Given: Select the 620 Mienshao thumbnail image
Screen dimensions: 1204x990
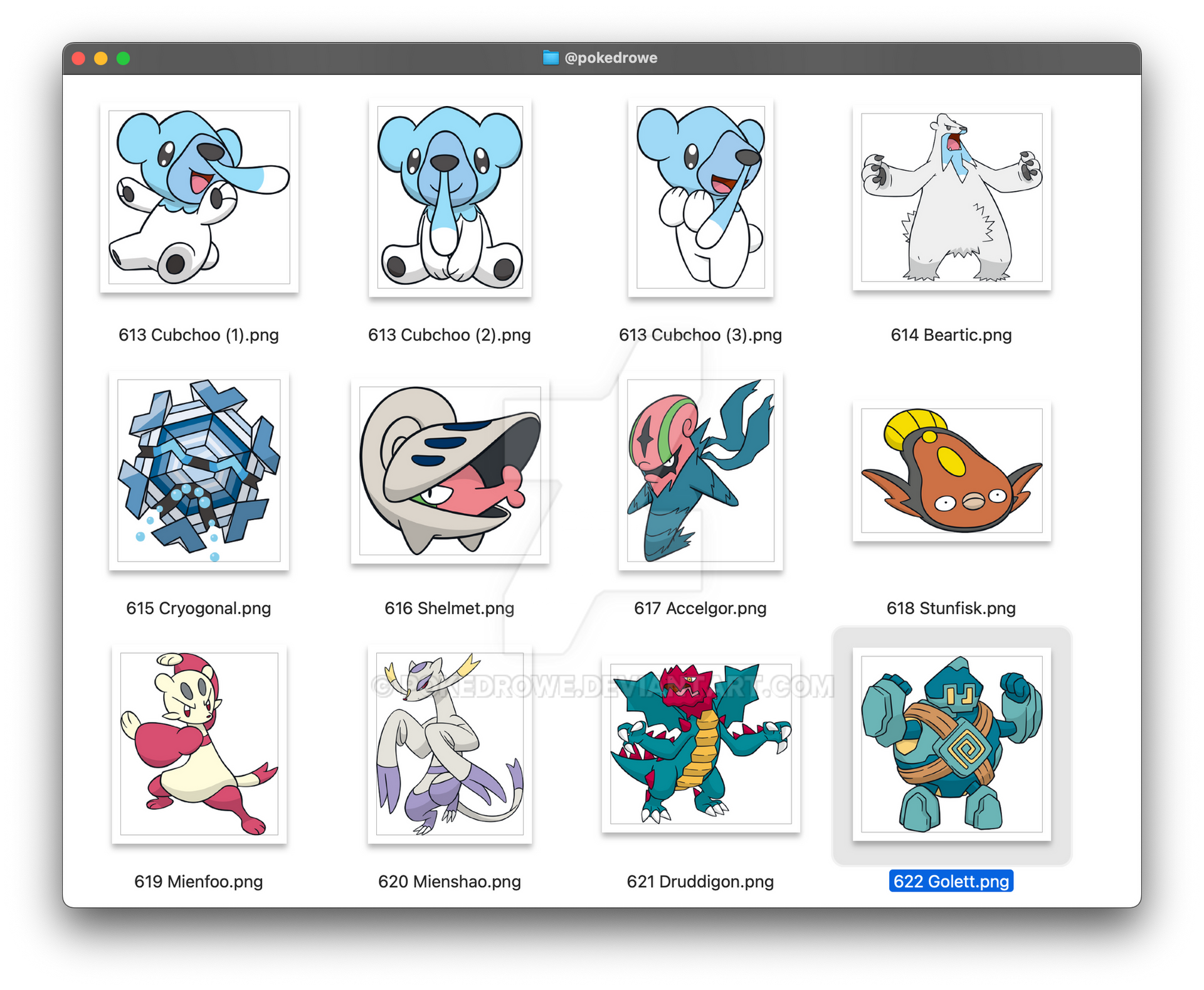Looking at the screenshot, I should (x=450, y=744).
